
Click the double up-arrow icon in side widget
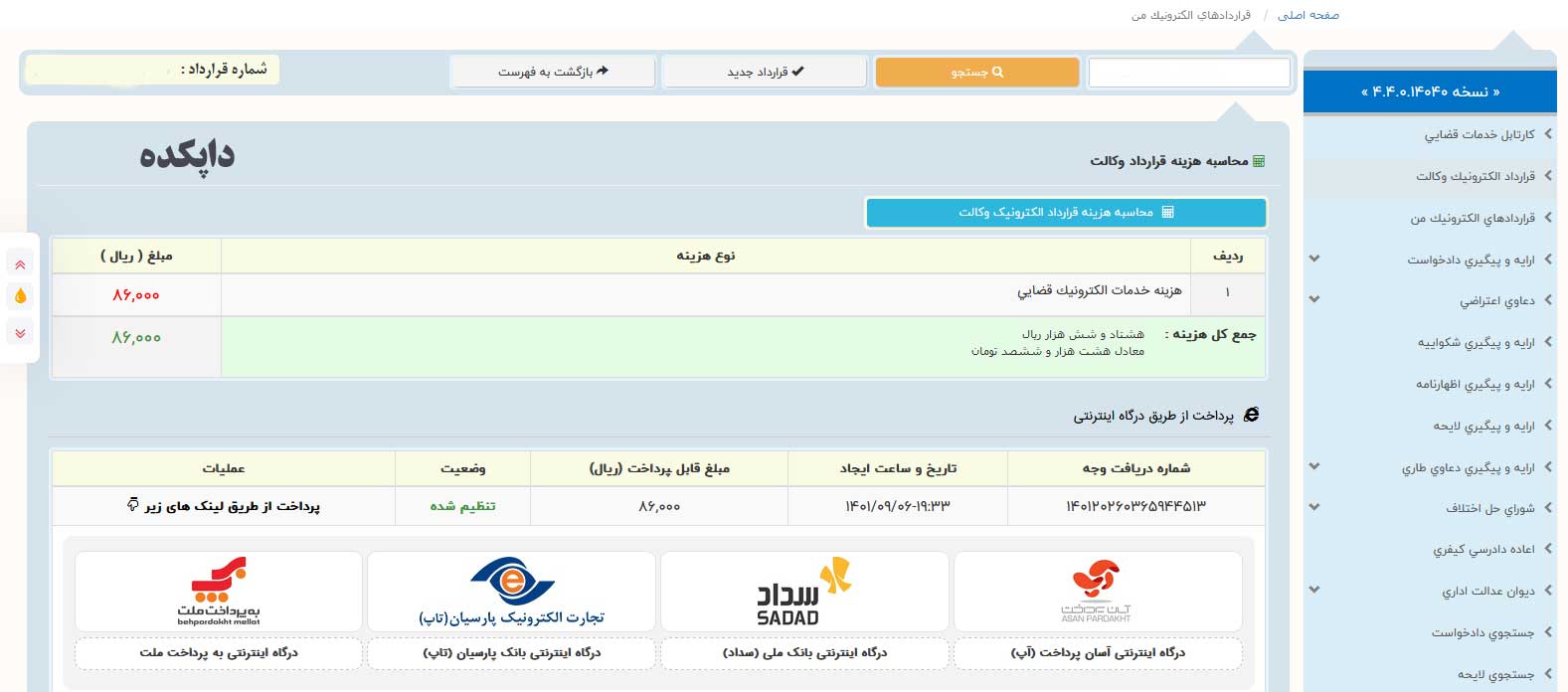(x=20, y=264)
